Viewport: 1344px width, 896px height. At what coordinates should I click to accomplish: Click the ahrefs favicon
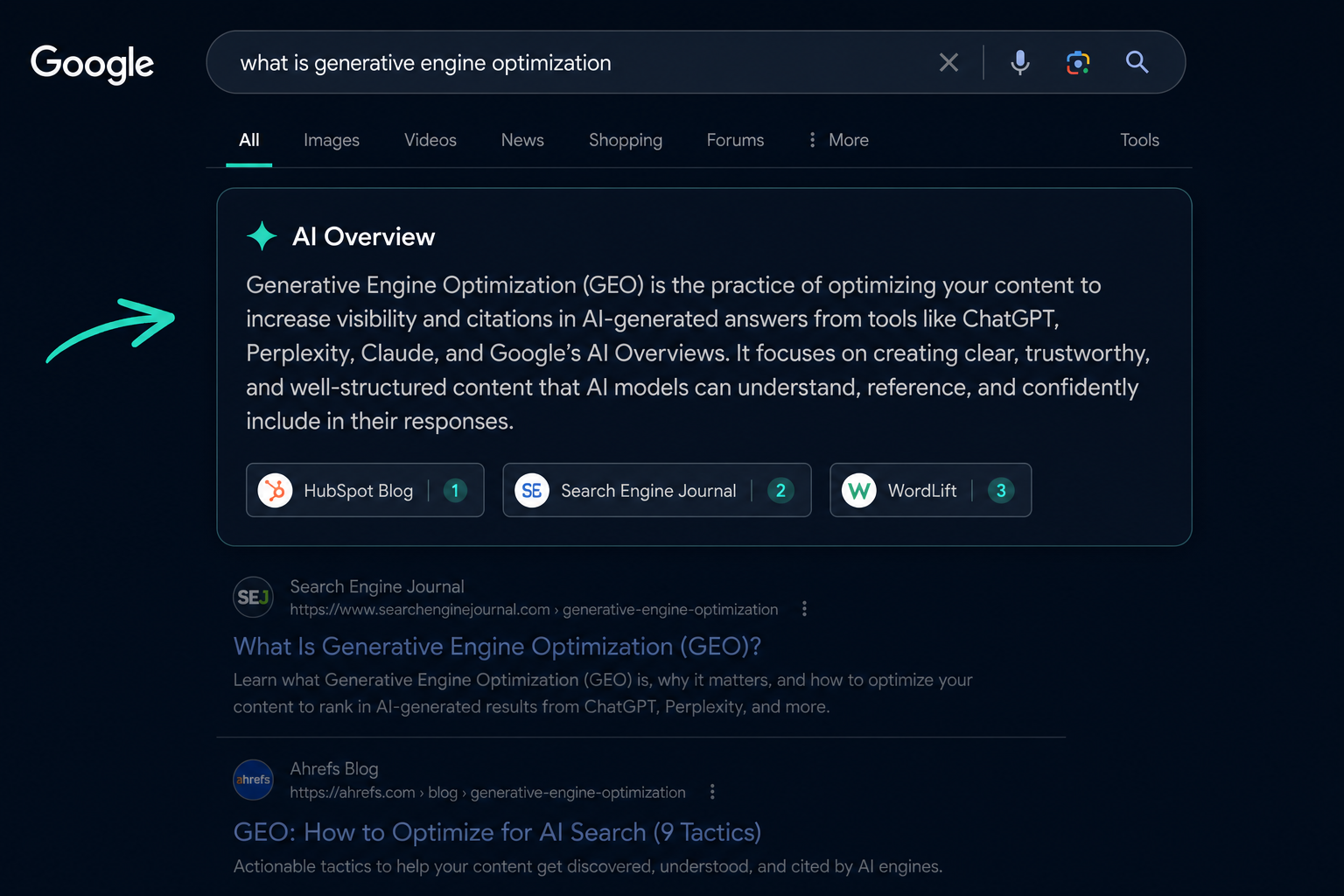click(x=253, y=780)
